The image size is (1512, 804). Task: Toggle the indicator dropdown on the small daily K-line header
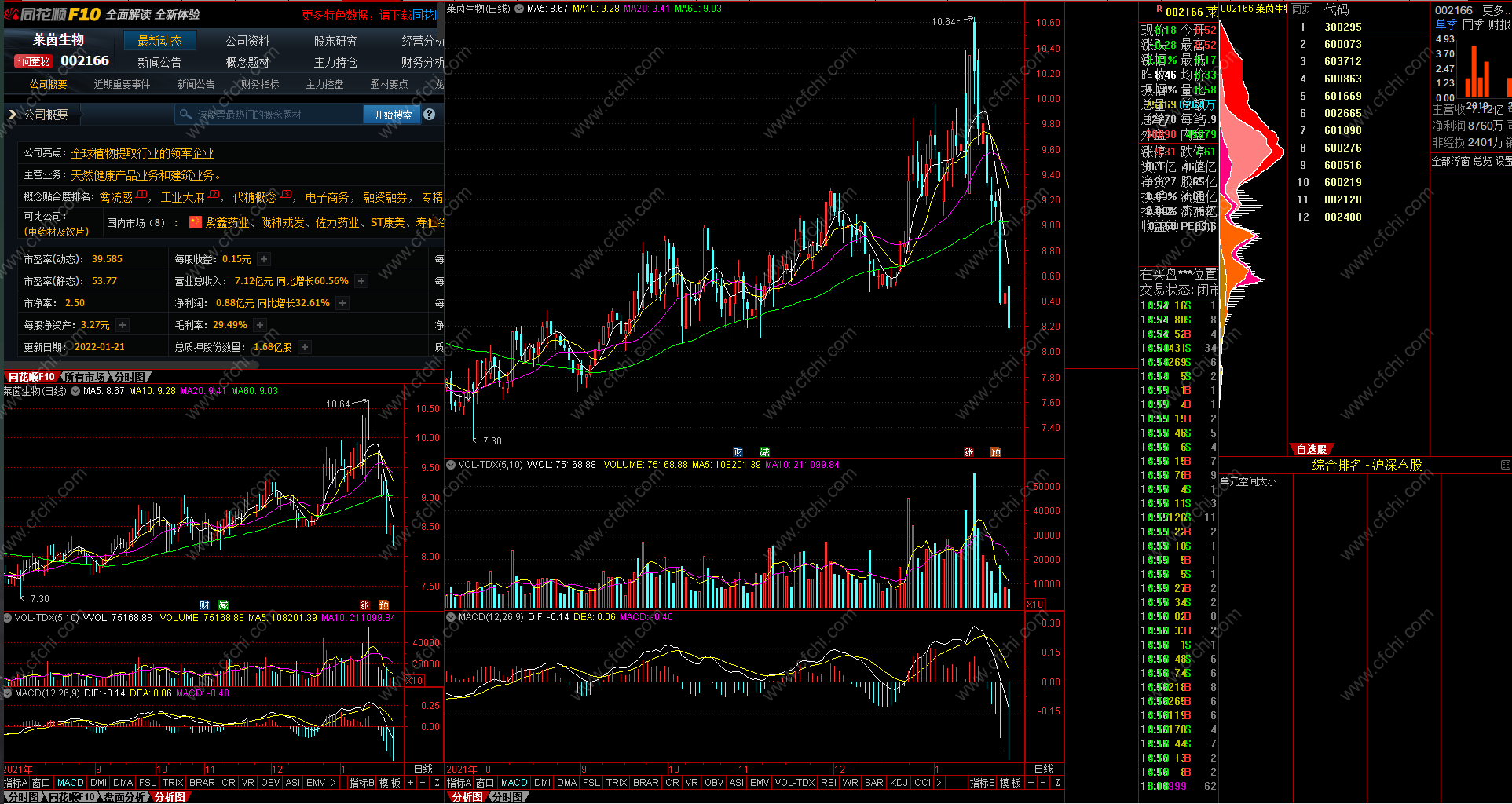tap(75, 391)
